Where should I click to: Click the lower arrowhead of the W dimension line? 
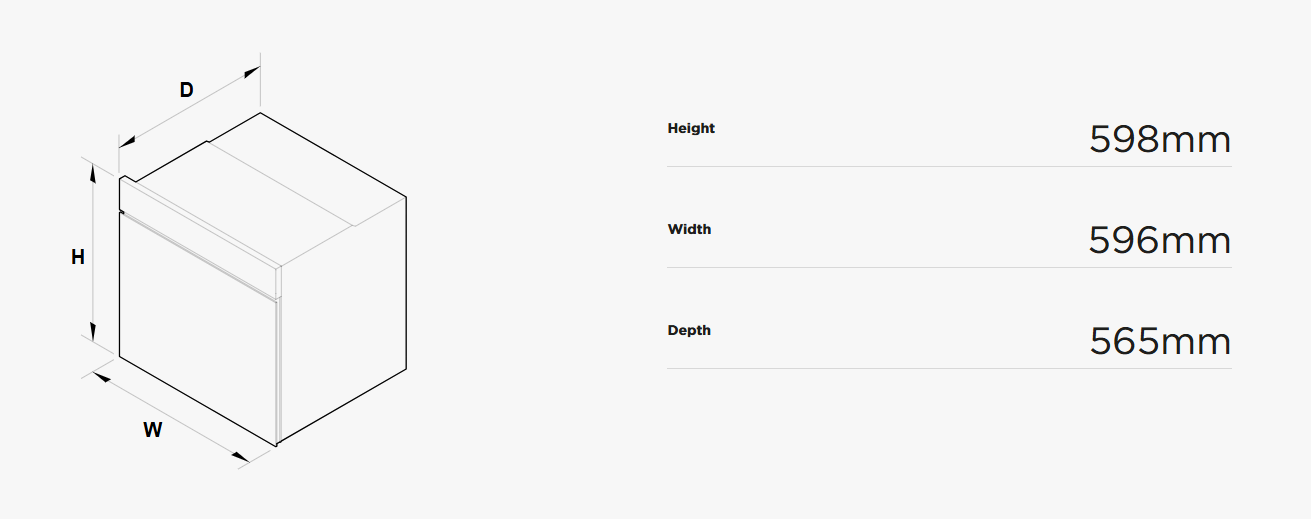(x=240, y=457)
